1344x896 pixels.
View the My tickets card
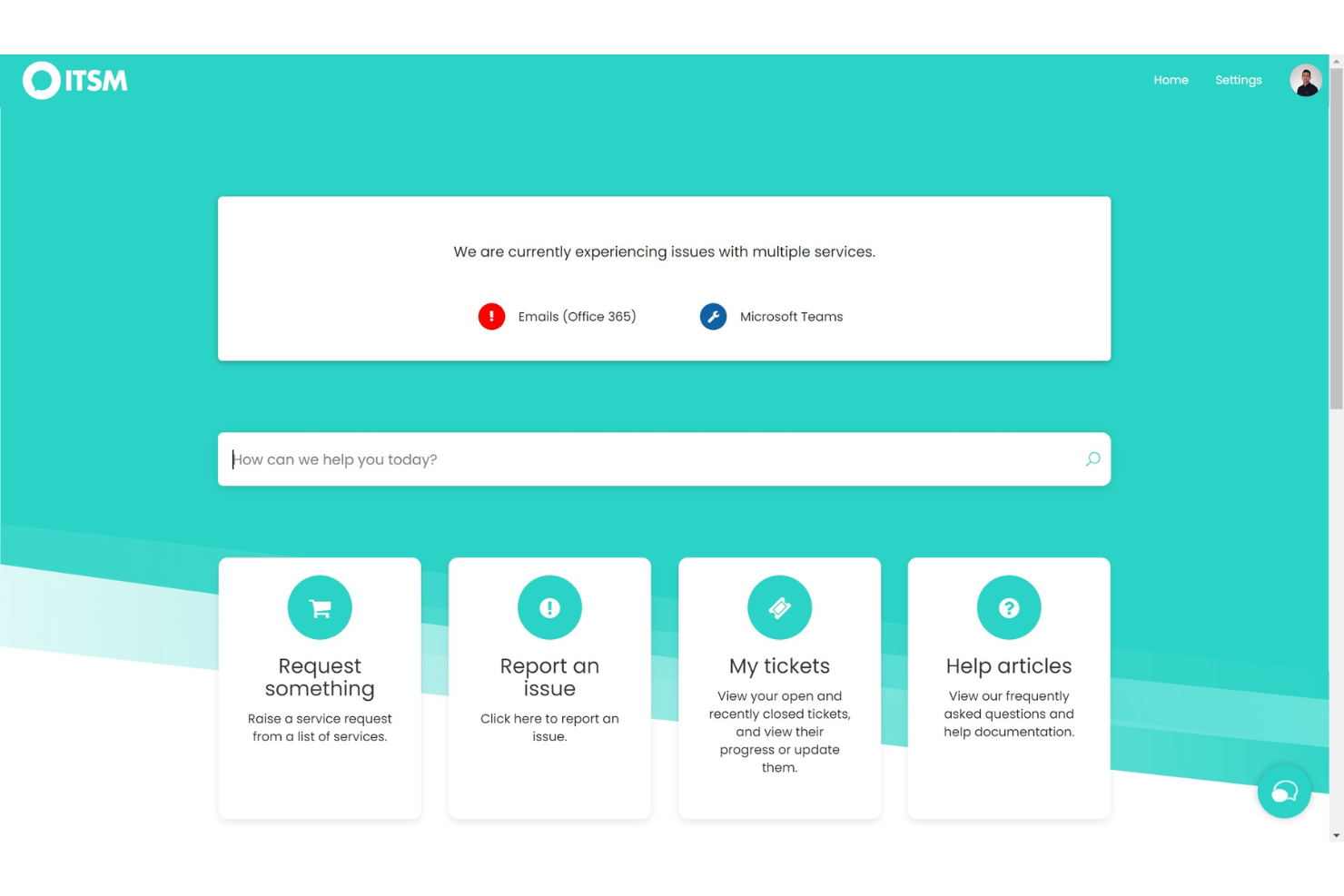pos(779,687)
